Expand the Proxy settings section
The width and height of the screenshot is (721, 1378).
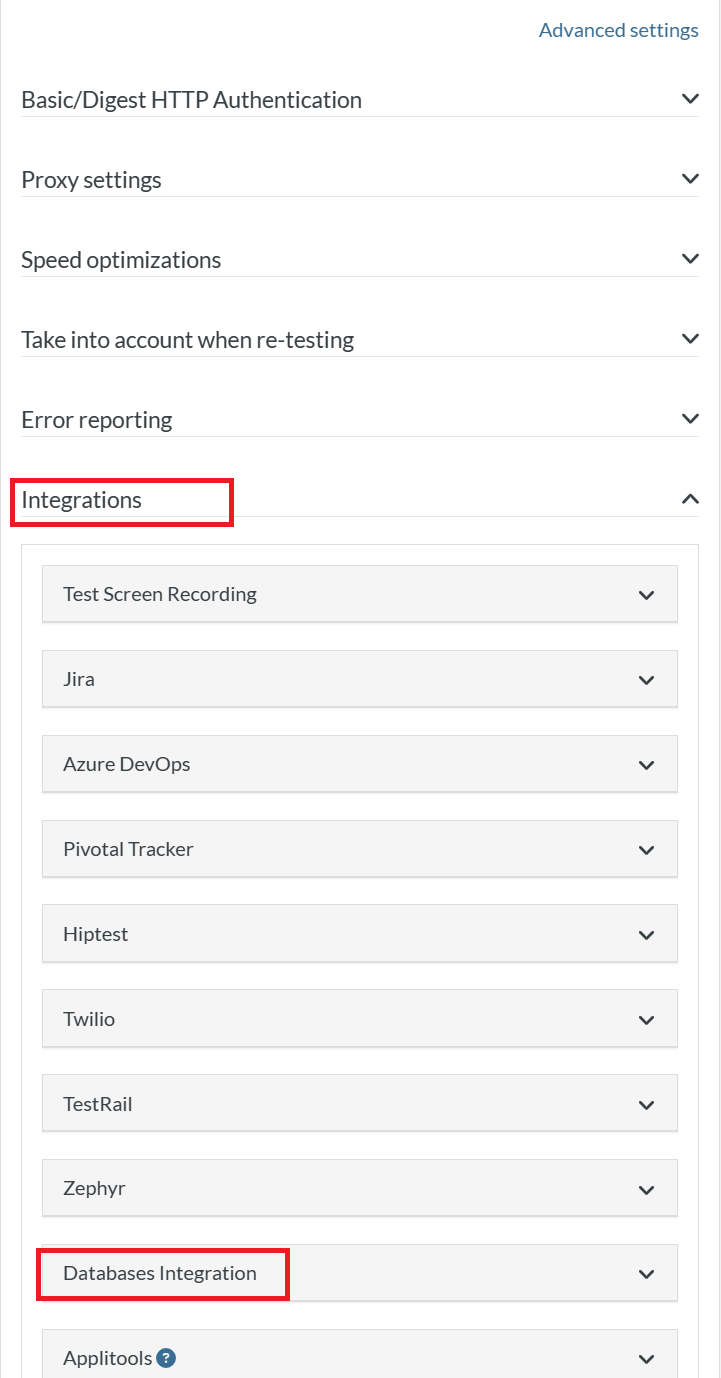pos(689,179)
